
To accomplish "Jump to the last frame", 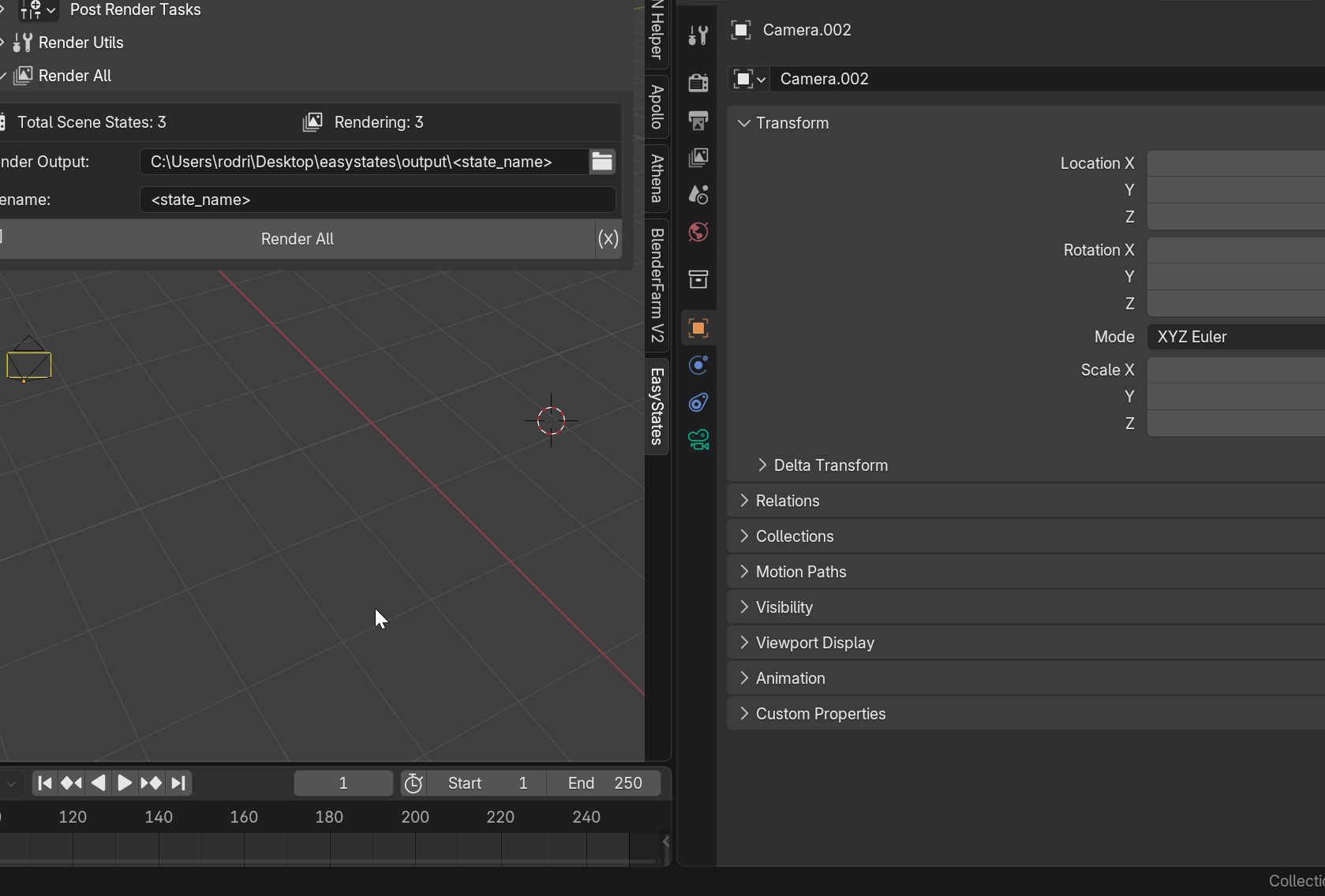I will click(x=178, y=783).
